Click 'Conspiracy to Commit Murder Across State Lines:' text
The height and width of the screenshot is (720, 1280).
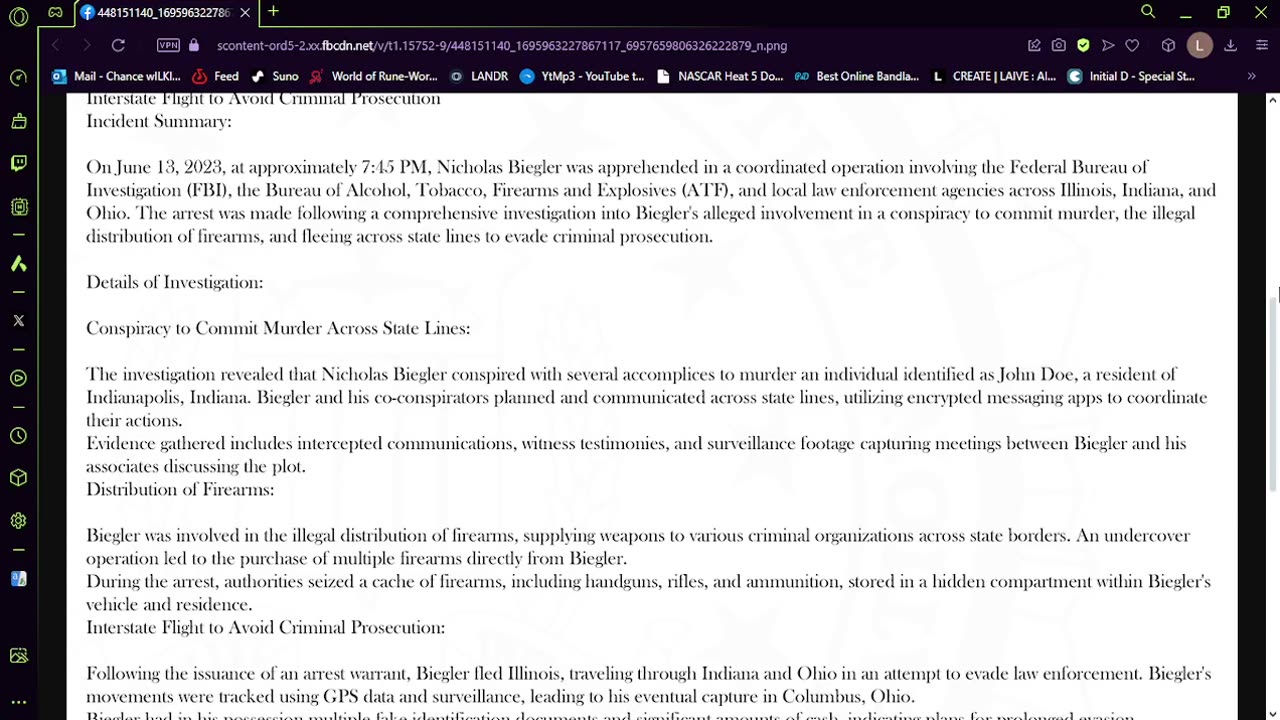[278, 328]
